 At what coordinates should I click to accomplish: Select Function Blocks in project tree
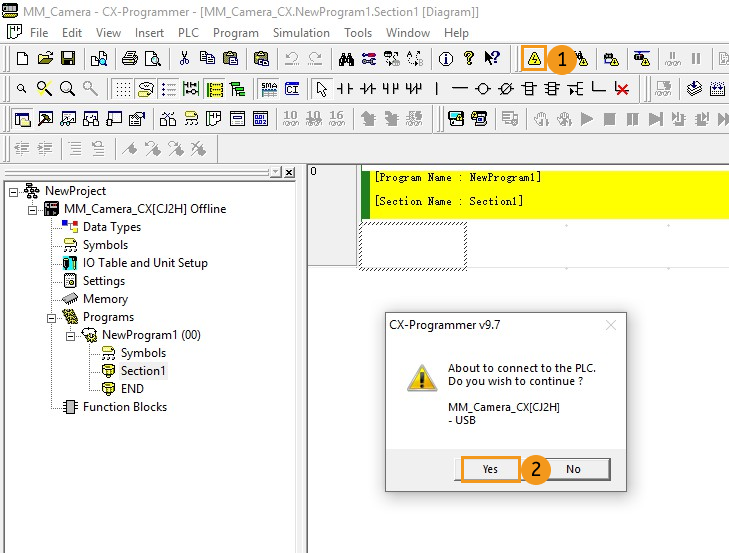pyautogui.click(x=125, y=407)
